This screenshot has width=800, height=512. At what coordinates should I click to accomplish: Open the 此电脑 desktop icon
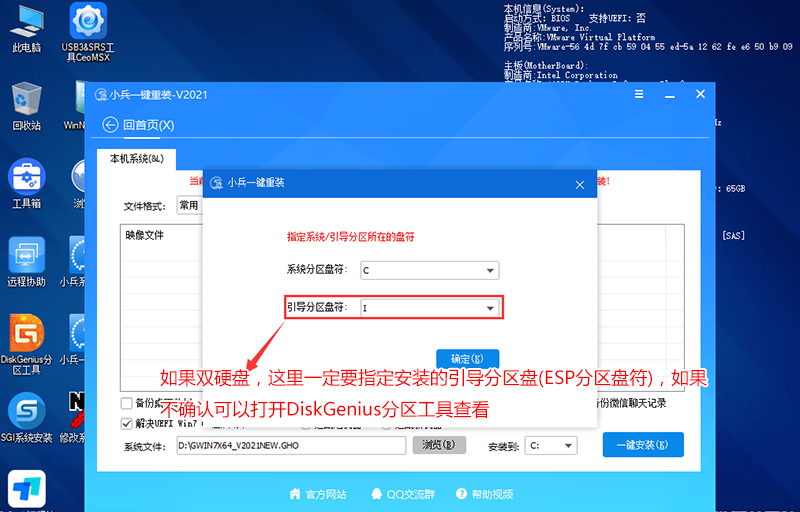pos(26,29)
